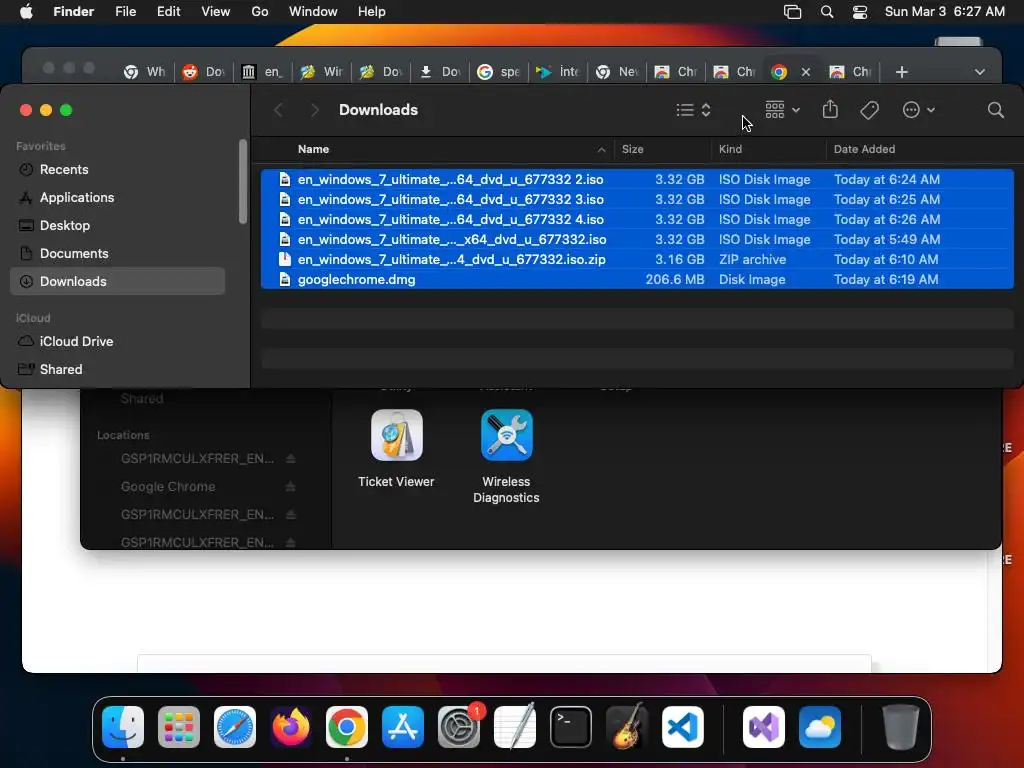Open Google Chrome from the Dock
This screenshot has width=1024, height=768.
click(347, 727)
